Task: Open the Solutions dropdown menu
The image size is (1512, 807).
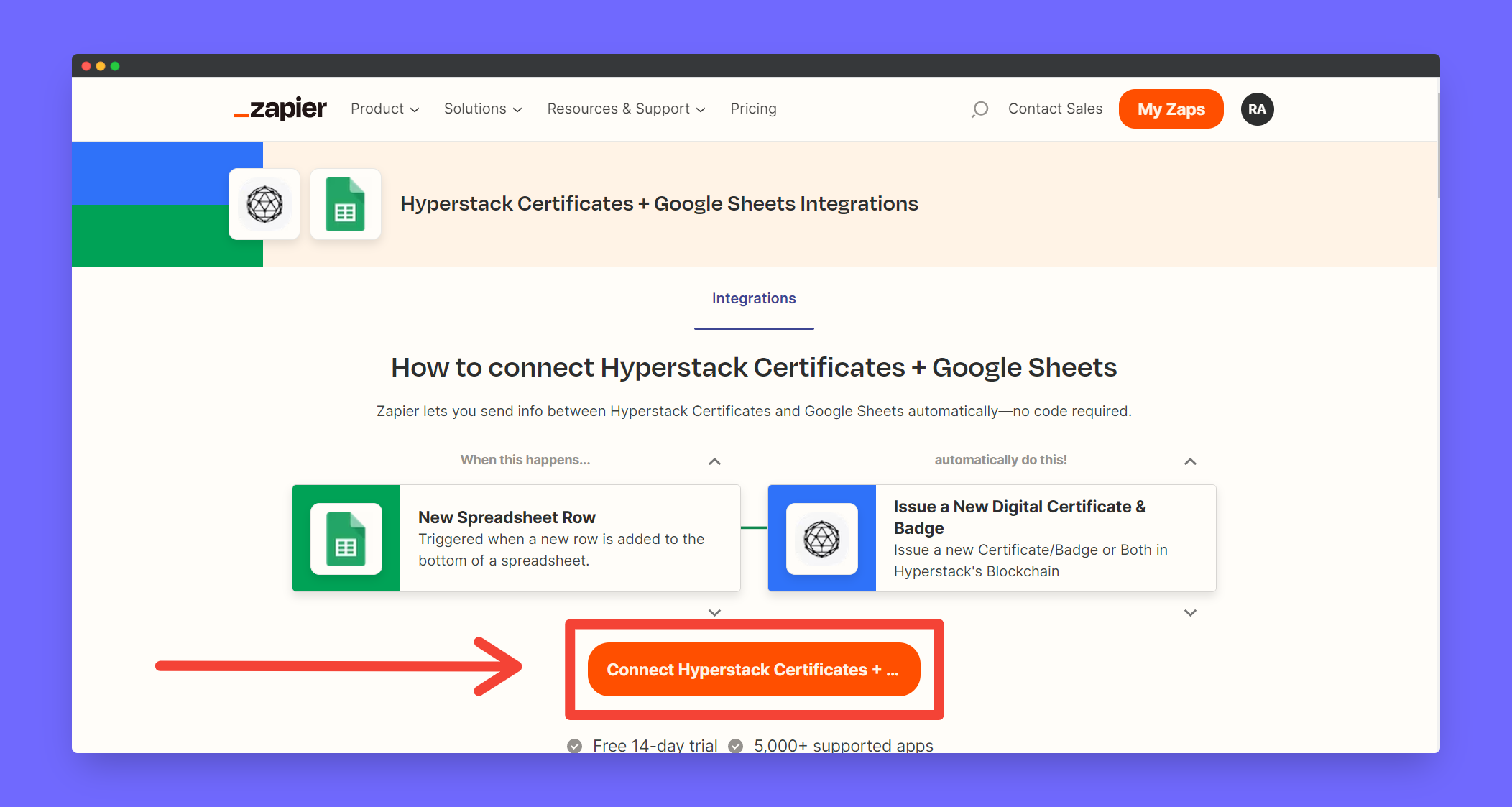Action: pos(482,109)
